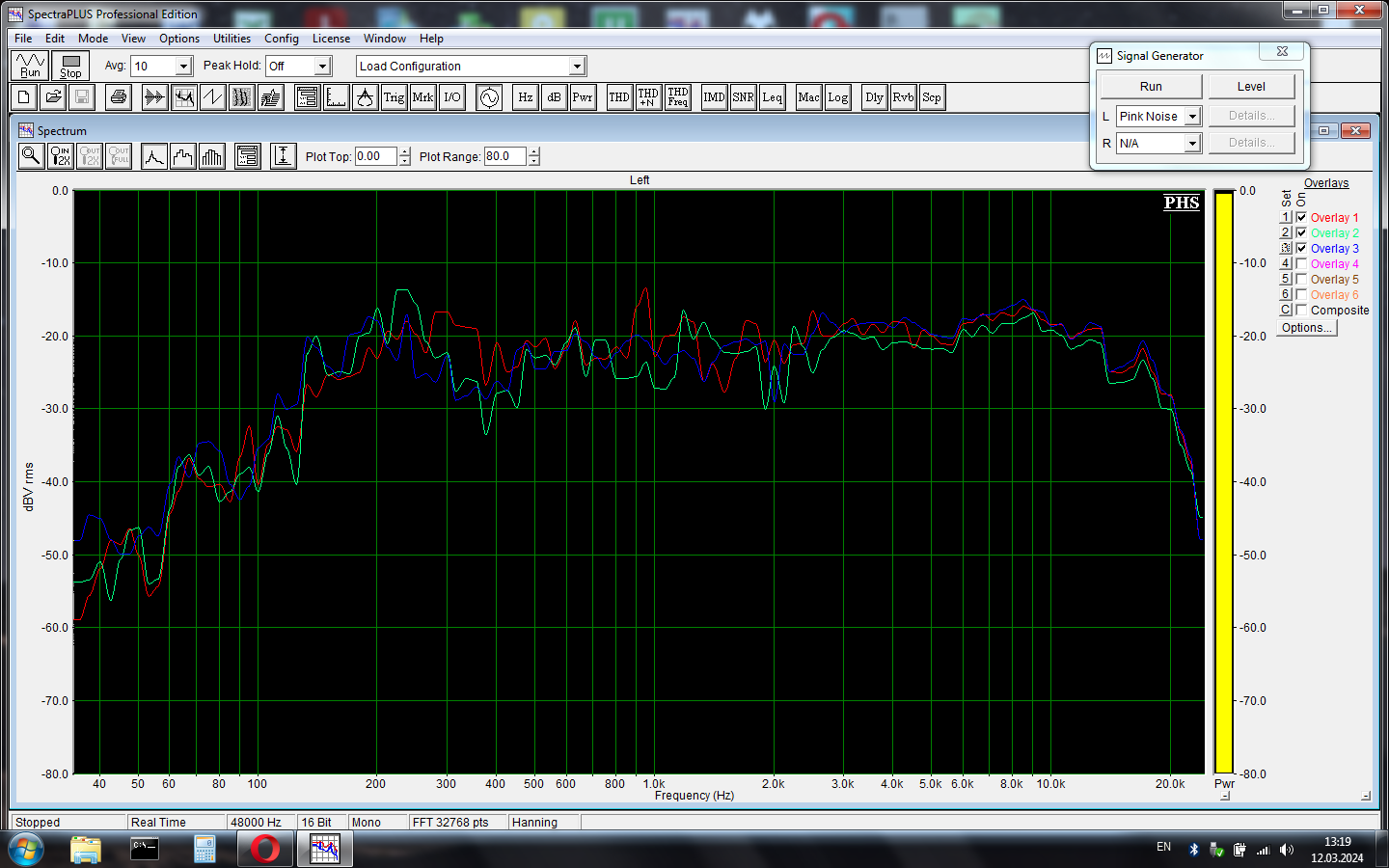Enable the Overlay 4 checkbox
Screen dimensions: 1389x868
(x=1301, y=264)
